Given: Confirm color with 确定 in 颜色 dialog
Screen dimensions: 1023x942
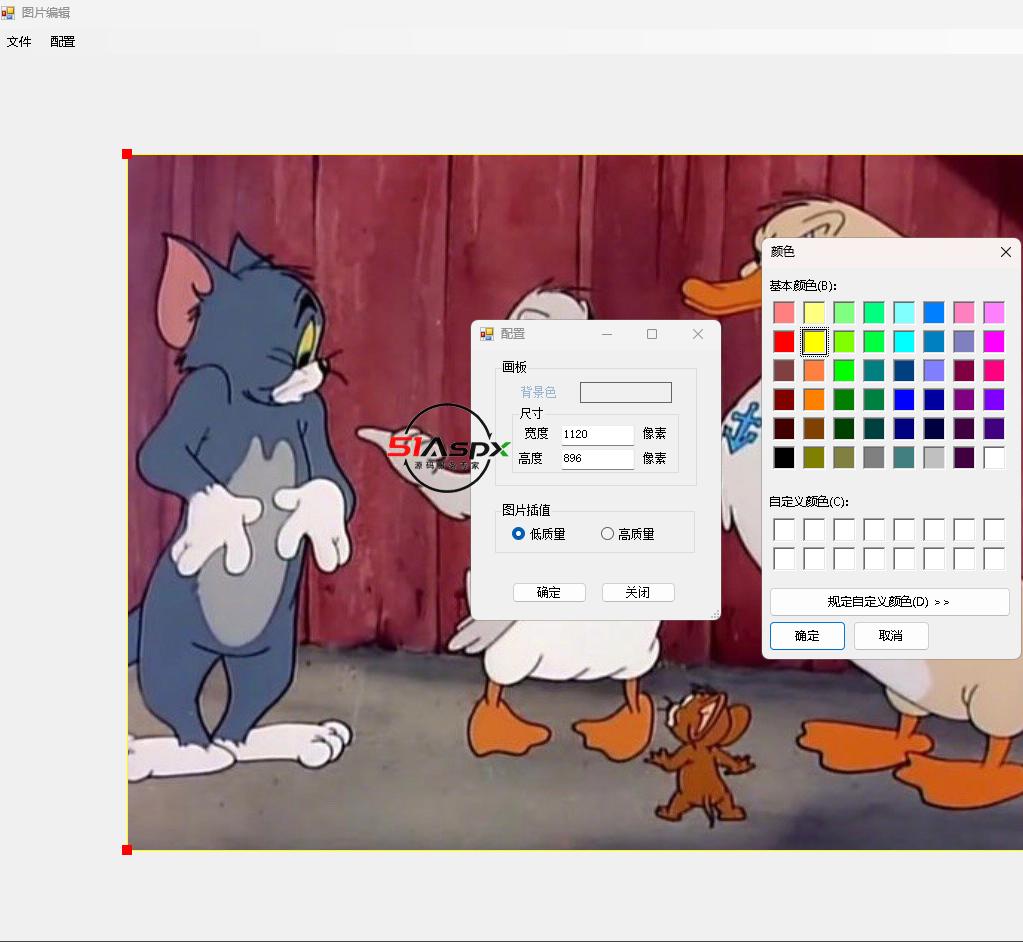Looking at the screenshot, I should point(807,635).
